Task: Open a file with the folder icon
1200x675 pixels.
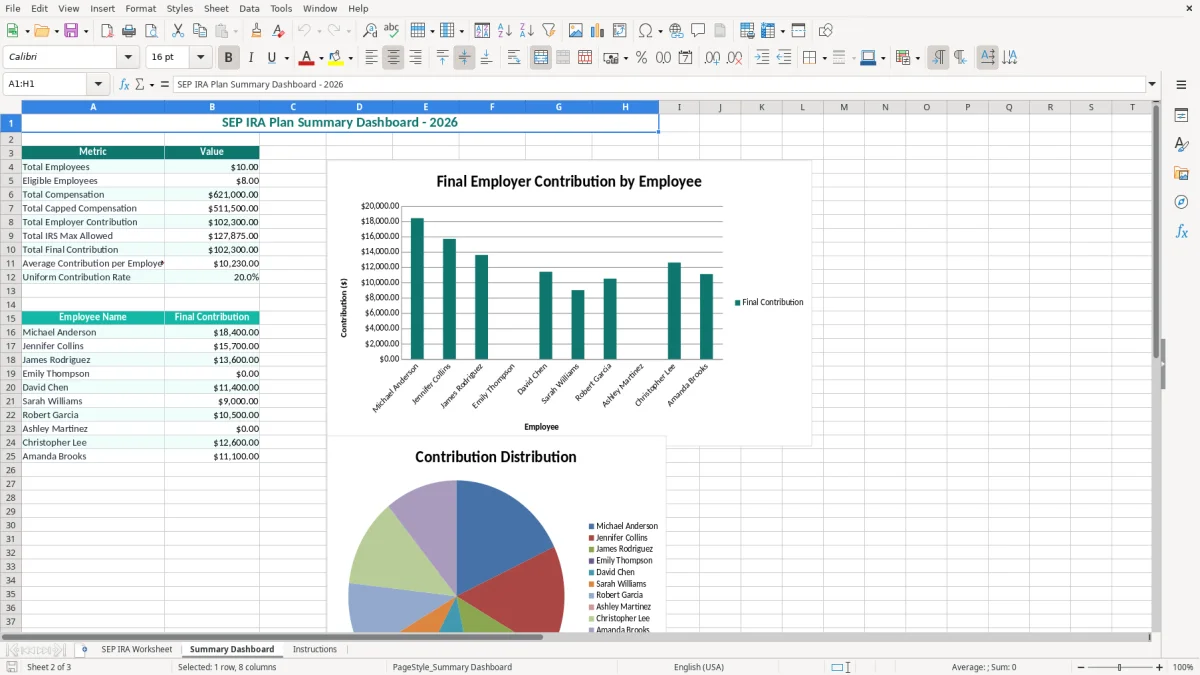Action: pyautogui.click(x=40, y=31)
